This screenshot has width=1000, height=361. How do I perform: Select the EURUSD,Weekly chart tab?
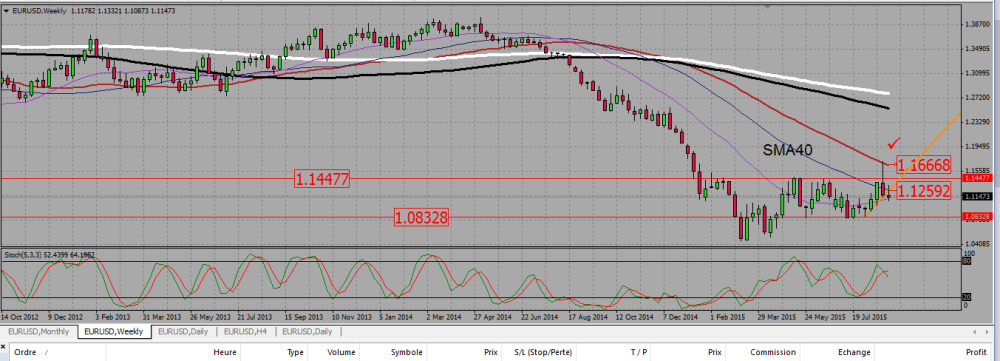tap(114, 332)
